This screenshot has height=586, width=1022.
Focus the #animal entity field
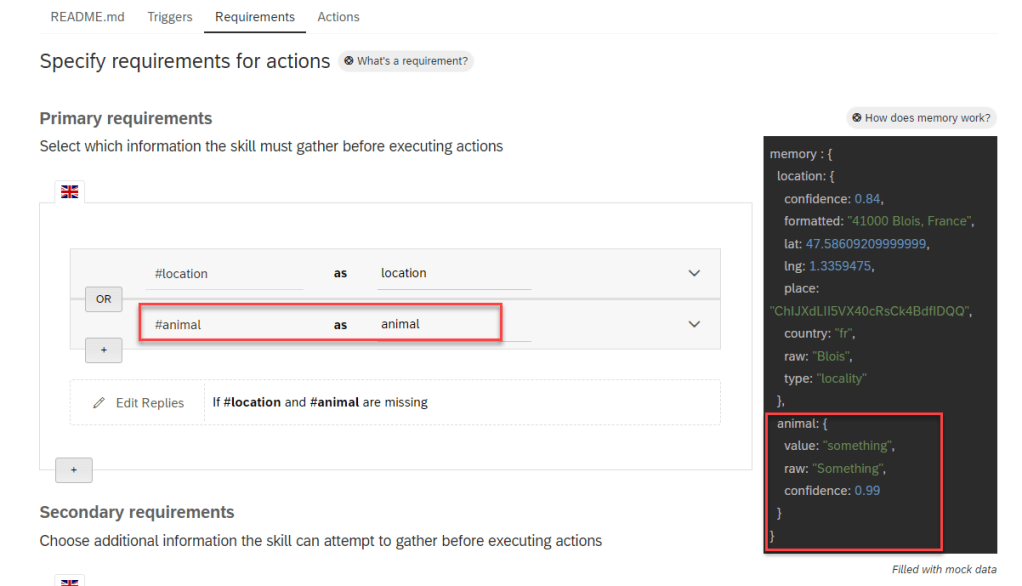[x=227, y=324]
